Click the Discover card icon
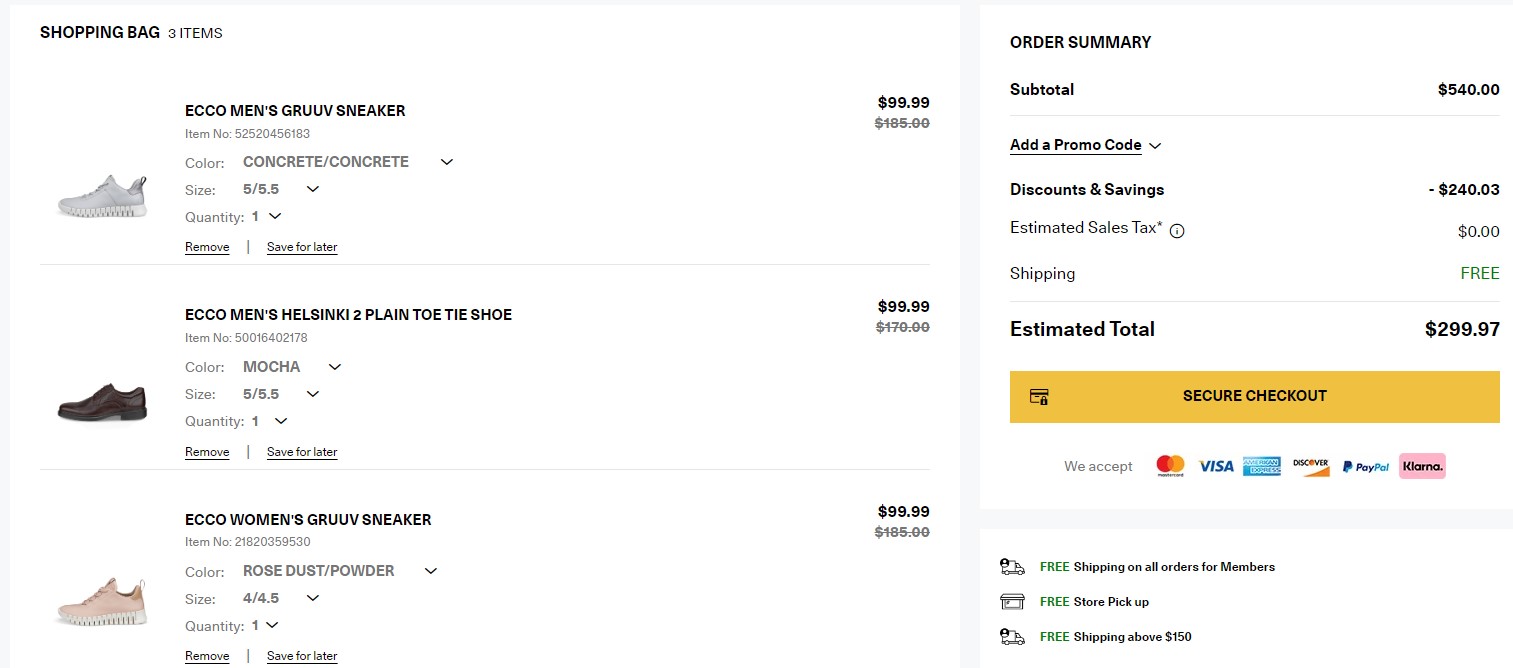The width and height of the screenshot is (1513, 668). pyautogui.click(x=1310, y=466)
